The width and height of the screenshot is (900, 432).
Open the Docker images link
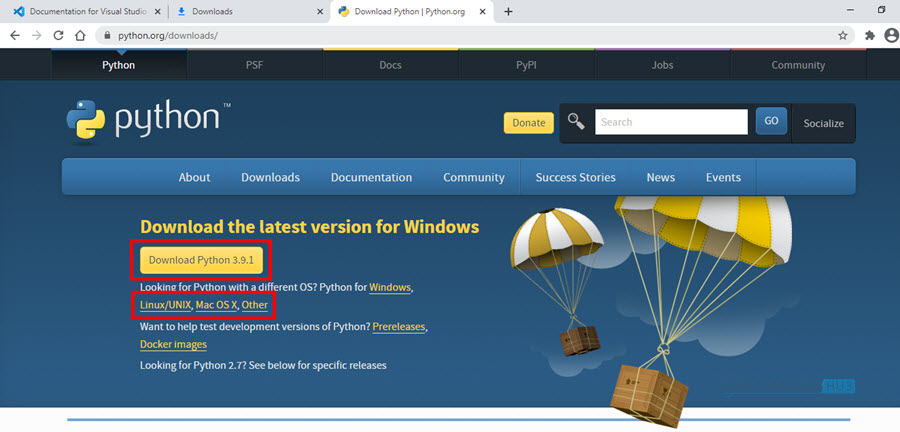tap(173, 344)
